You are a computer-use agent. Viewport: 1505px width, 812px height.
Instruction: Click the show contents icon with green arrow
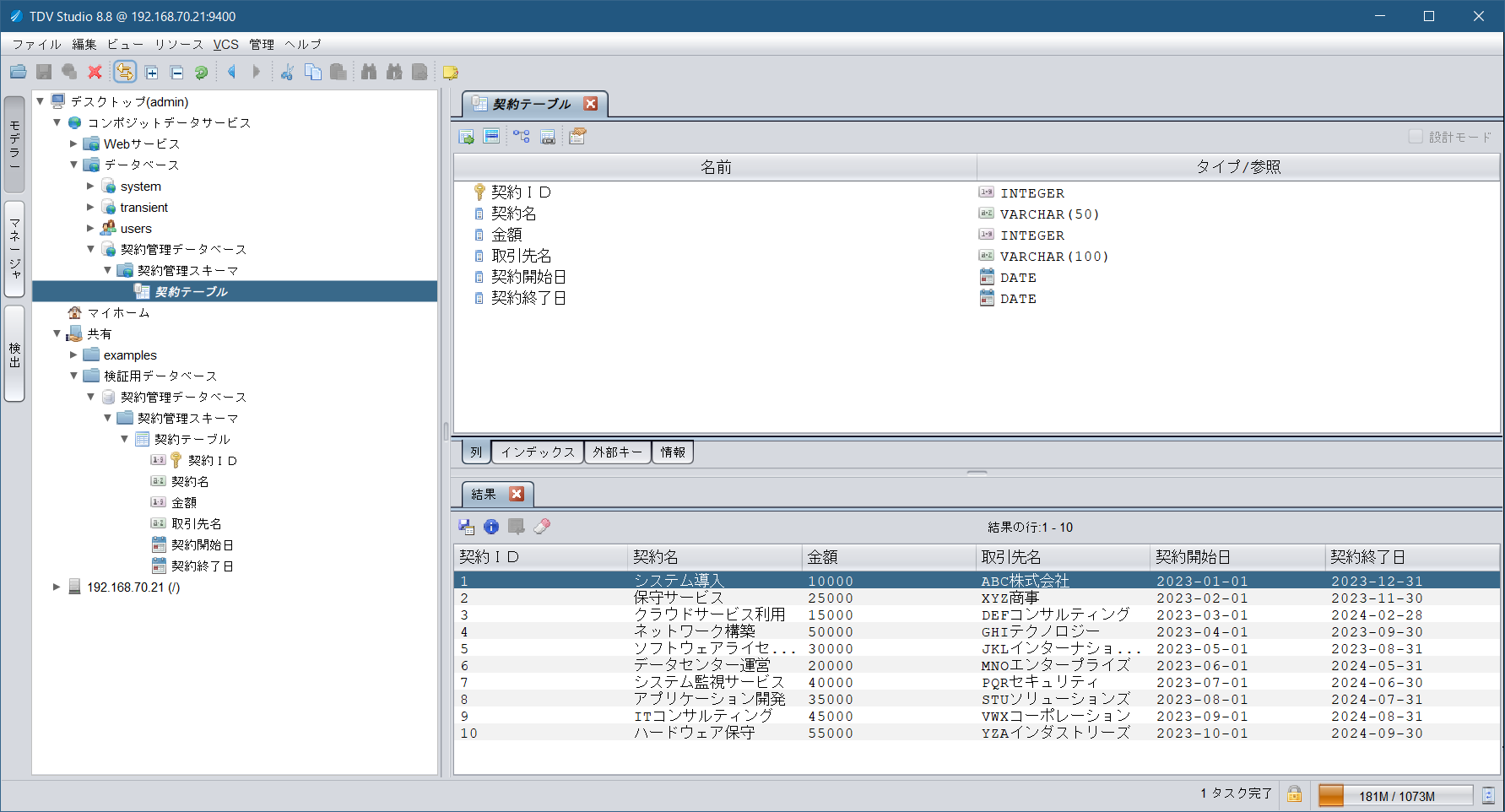click(466, 137)
